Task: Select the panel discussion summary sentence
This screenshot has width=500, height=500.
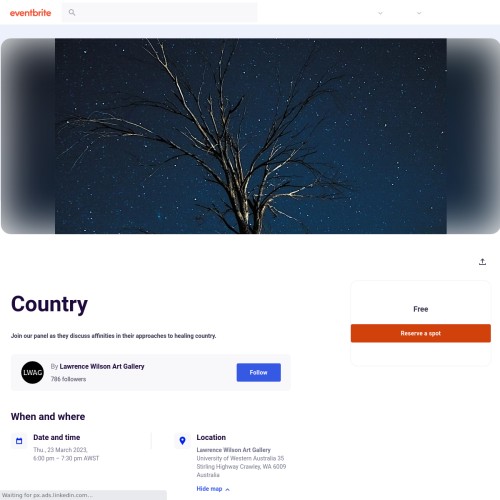Action: click(x=113, y=336)
